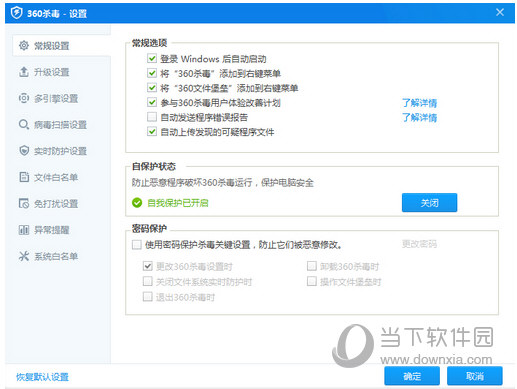Click the 防止恶意程序破坏360杀毒运行 description text
This screenshot has height=389, width=517.
click(223, 183)
